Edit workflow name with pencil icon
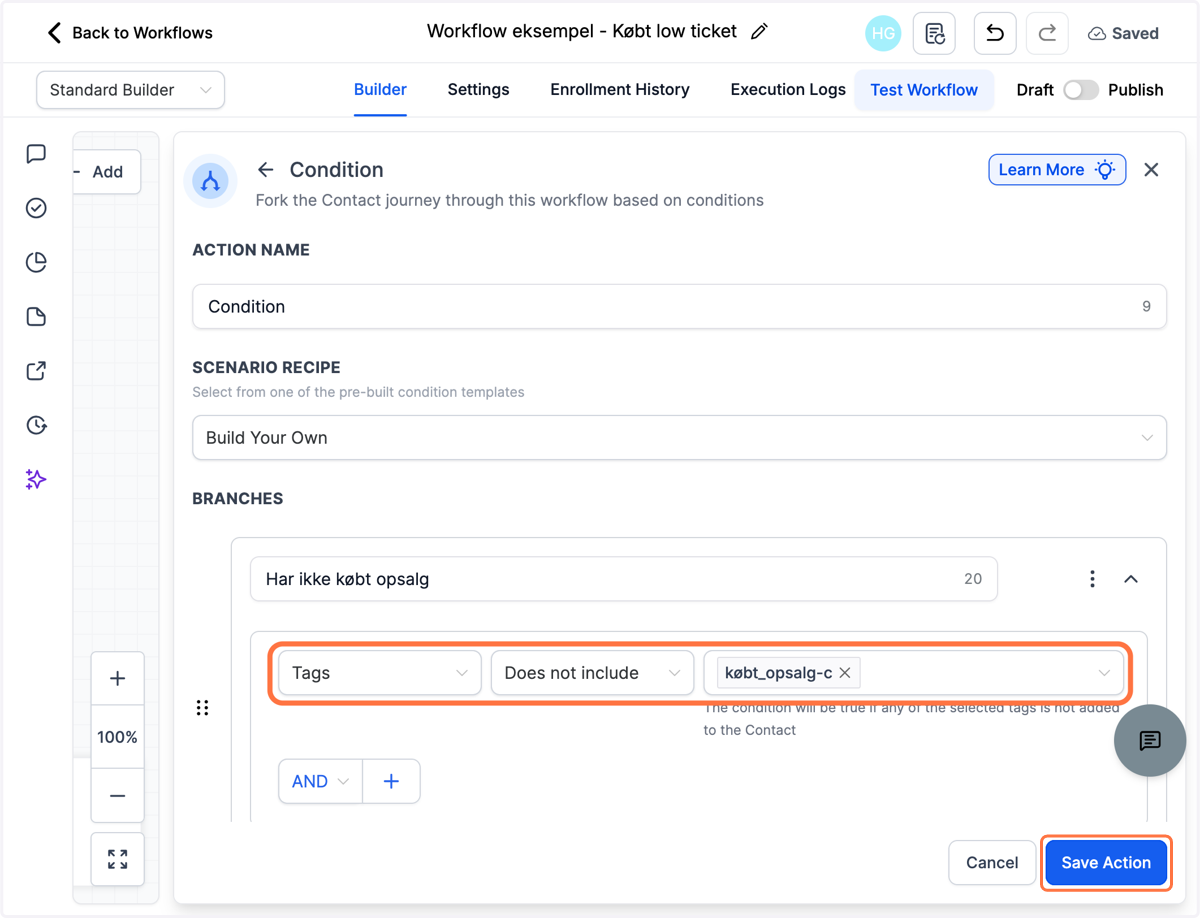The image size is (1200, 918). [x=759, y=32]
